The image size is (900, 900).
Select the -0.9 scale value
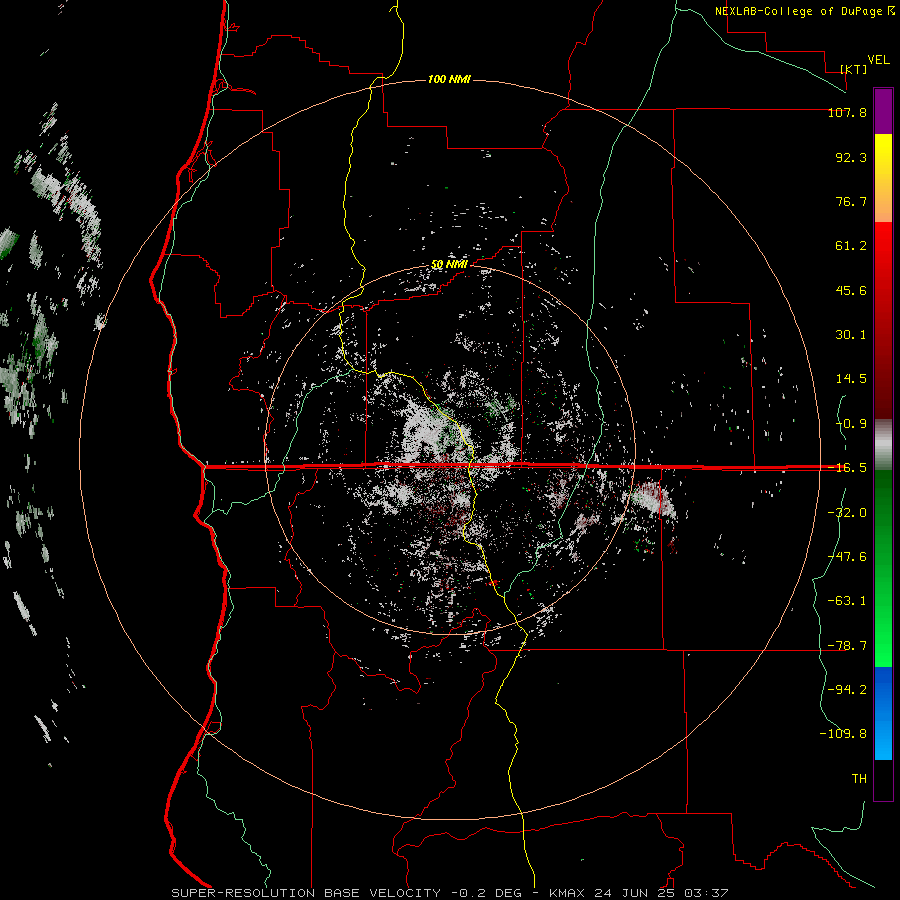coord(851,424)
